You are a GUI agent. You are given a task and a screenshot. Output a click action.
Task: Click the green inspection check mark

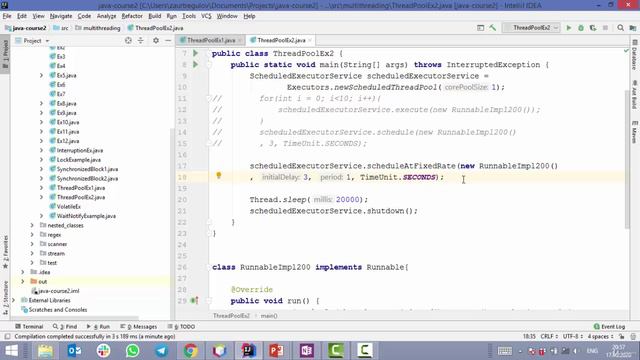point(626,51)
